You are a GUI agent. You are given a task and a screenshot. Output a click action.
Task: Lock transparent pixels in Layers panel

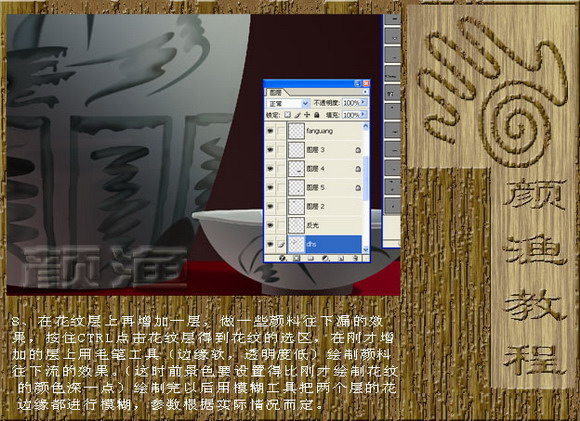point(287,115)
